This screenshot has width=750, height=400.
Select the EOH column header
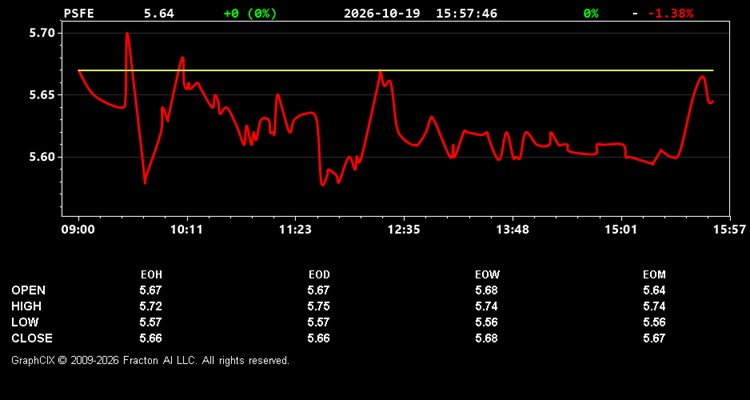[151, 275]
